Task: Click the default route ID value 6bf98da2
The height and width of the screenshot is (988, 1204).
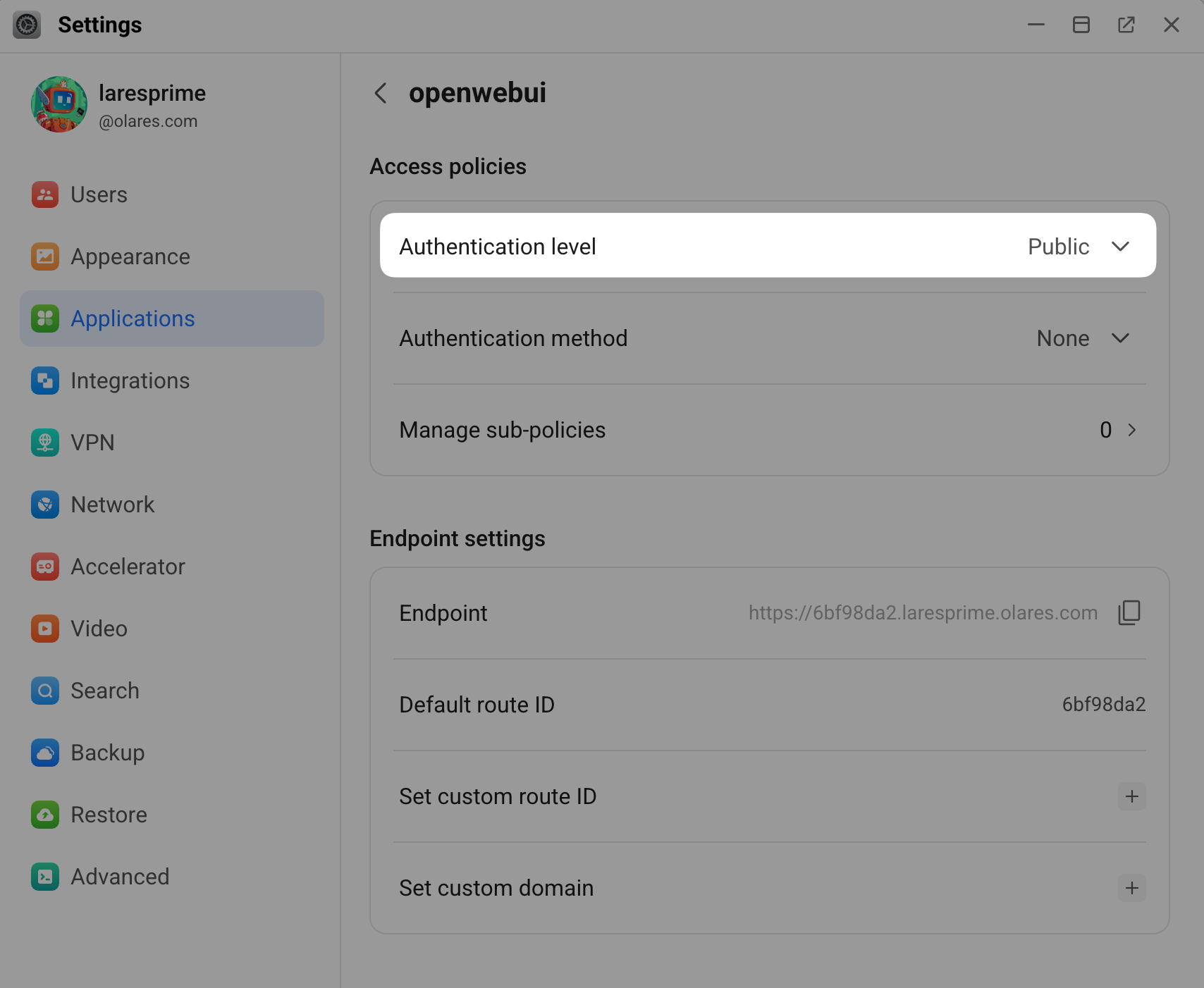Action: 1104,705
